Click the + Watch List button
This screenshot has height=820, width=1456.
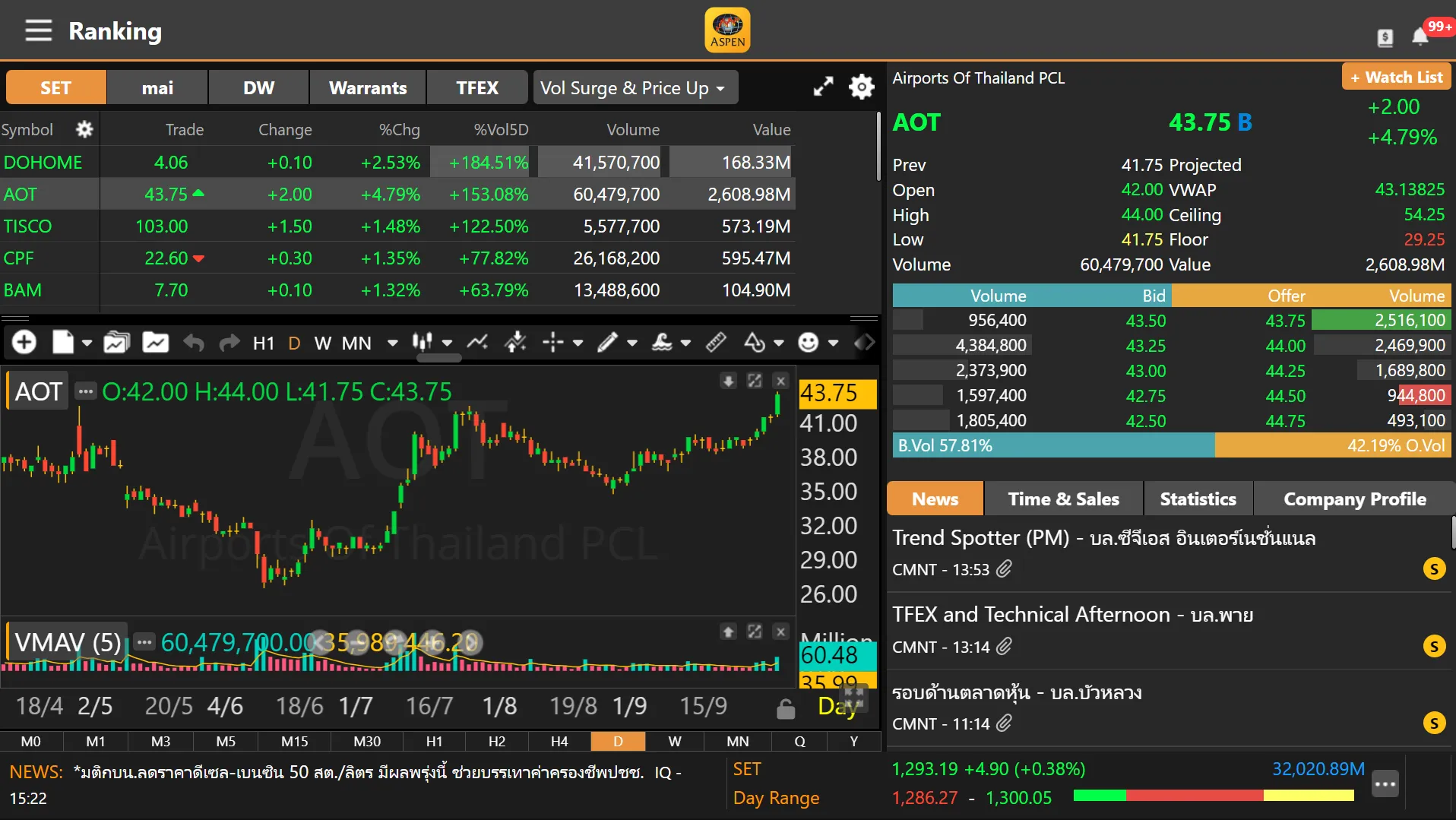[x=1396, y=78]
